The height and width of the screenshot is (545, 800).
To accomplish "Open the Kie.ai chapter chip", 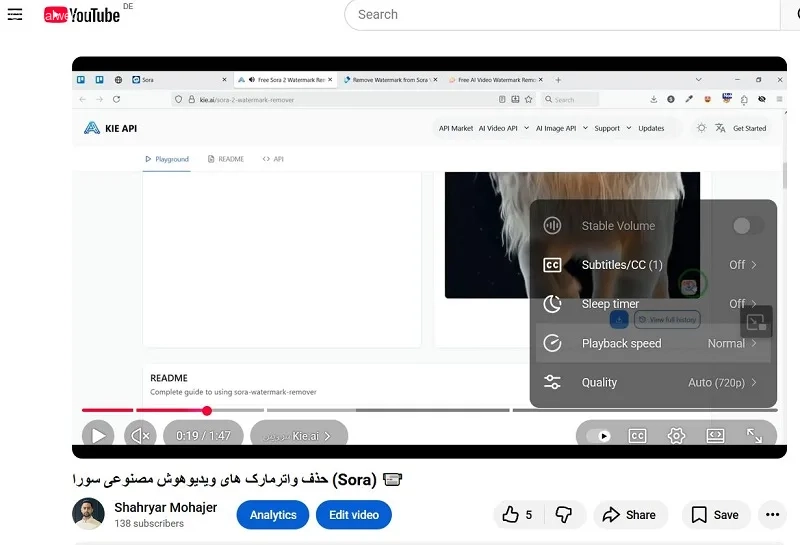I will click(299, 436).
